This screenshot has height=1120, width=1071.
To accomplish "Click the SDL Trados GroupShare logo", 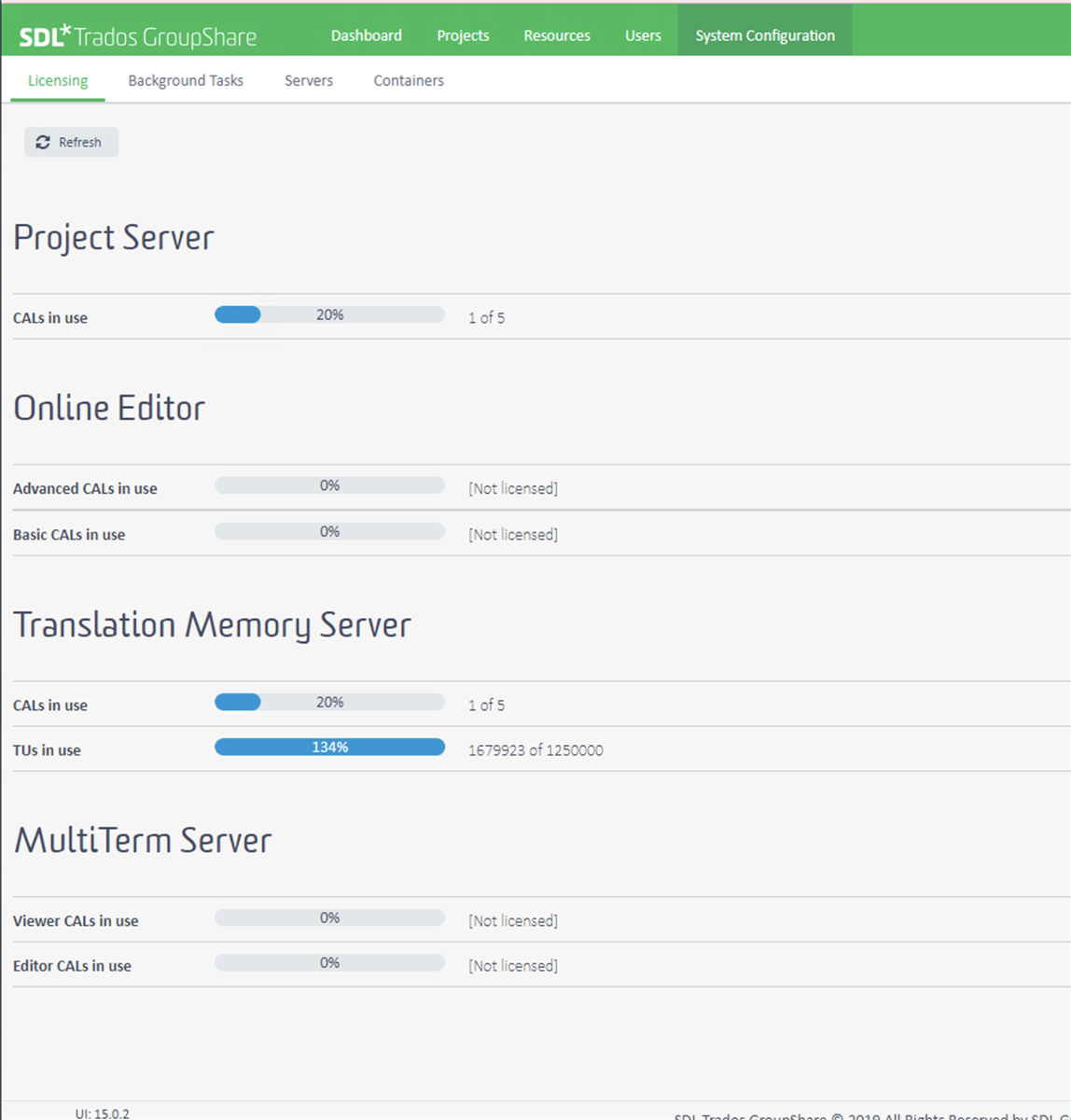I will click(138, 35).
